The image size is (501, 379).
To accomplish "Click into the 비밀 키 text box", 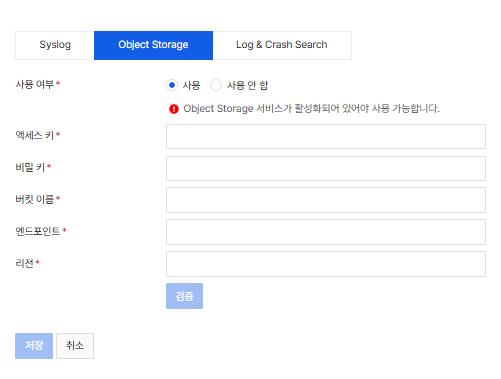I will click(x=326, y=168).
